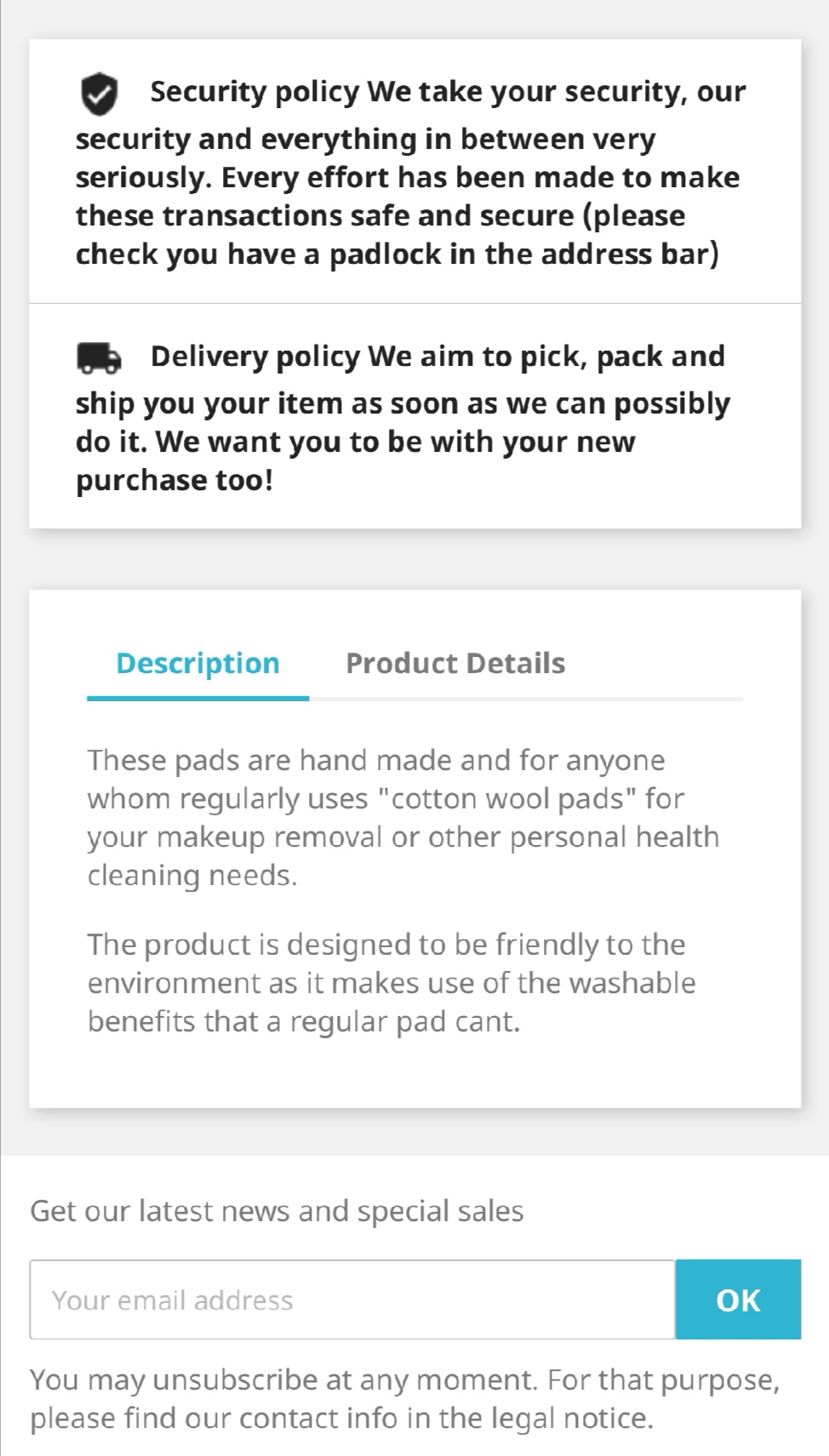Click the purchase too! line in delivery policy
Viewport: 829px width, 1456px height.
(x=174, y=481)
